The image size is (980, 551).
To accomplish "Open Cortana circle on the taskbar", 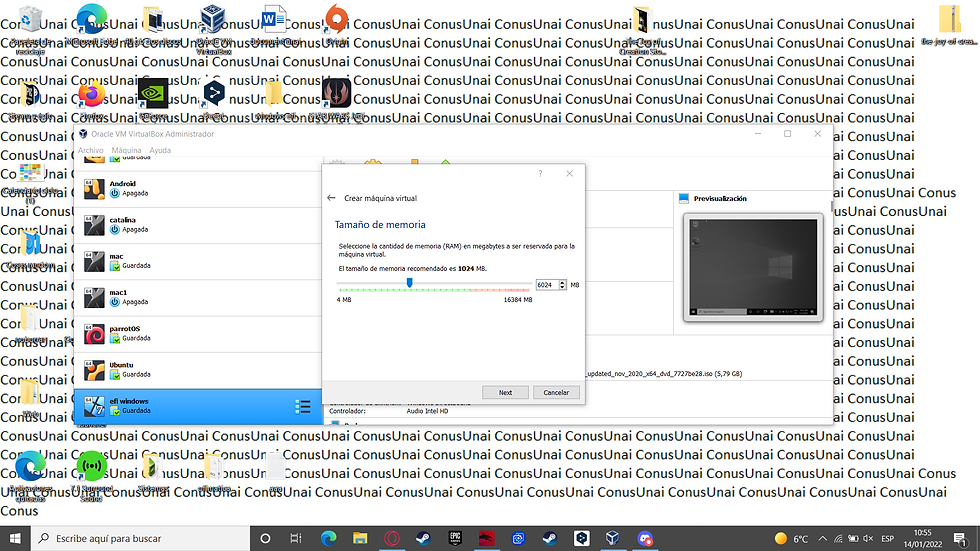I will click(265, 539).
